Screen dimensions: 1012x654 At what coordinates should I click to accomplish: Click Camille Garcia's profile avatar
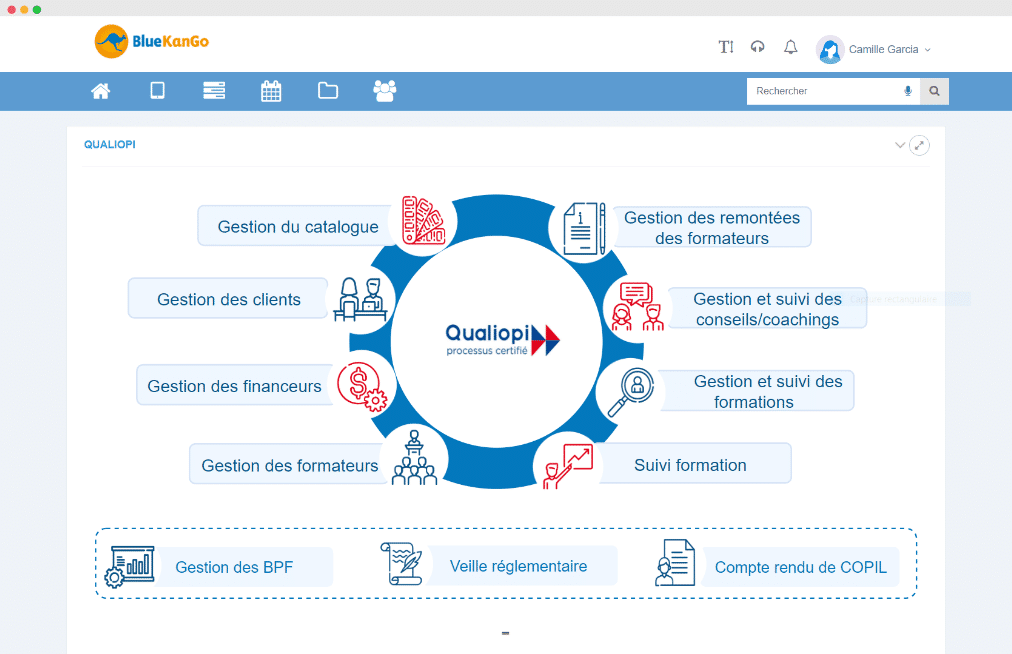click(x=830, y=50)
